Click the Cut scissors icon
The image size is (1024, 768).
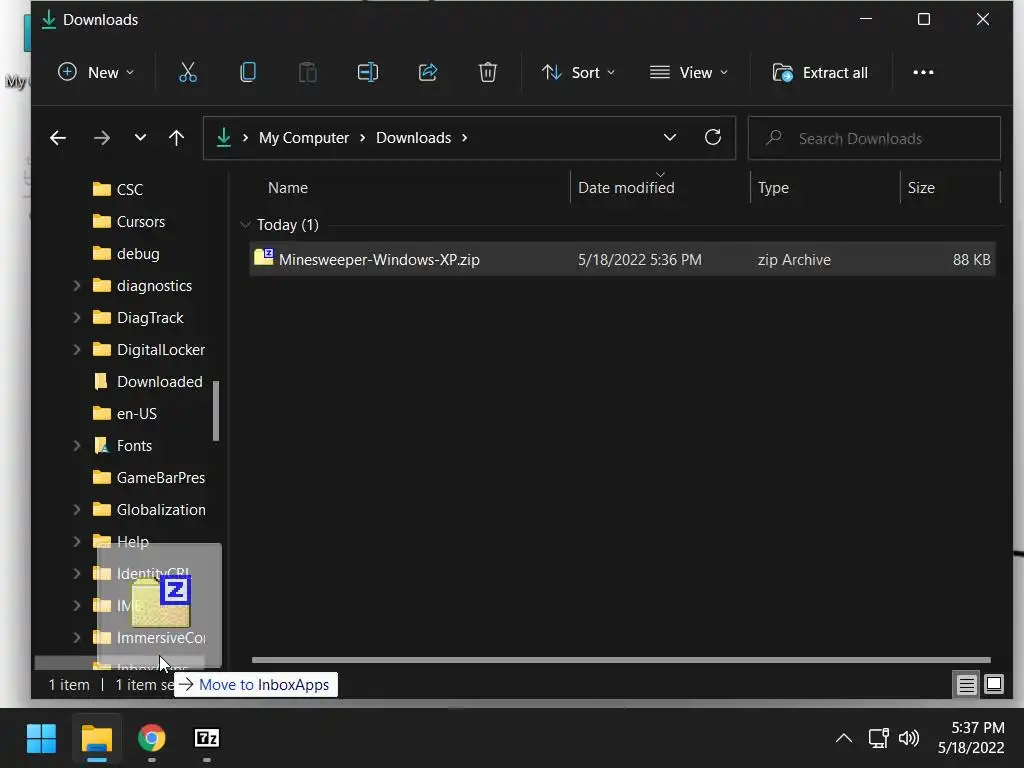tap(187, 72)
